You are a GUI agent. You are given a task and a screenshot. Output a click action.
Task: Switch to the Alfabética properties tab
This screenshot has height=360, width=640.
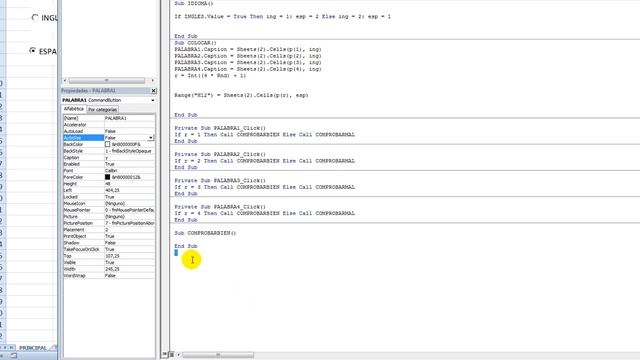[74, 109]
